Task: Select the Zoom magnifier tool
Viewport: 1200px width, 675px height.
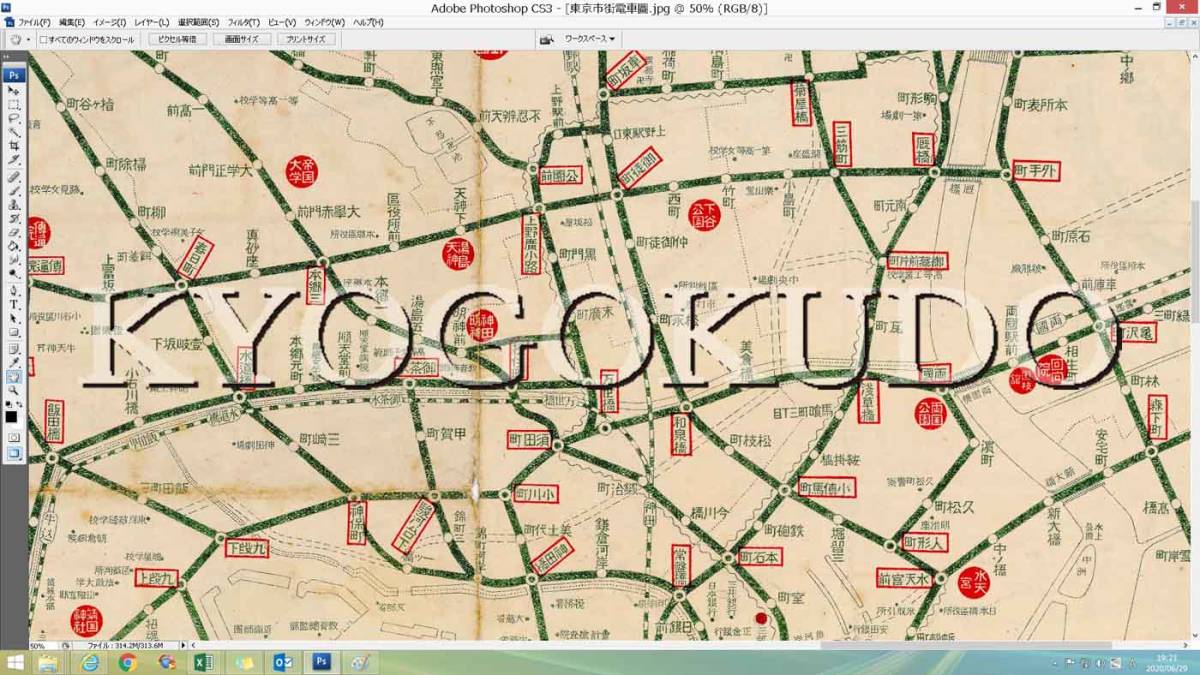Action: click(14, 389)
